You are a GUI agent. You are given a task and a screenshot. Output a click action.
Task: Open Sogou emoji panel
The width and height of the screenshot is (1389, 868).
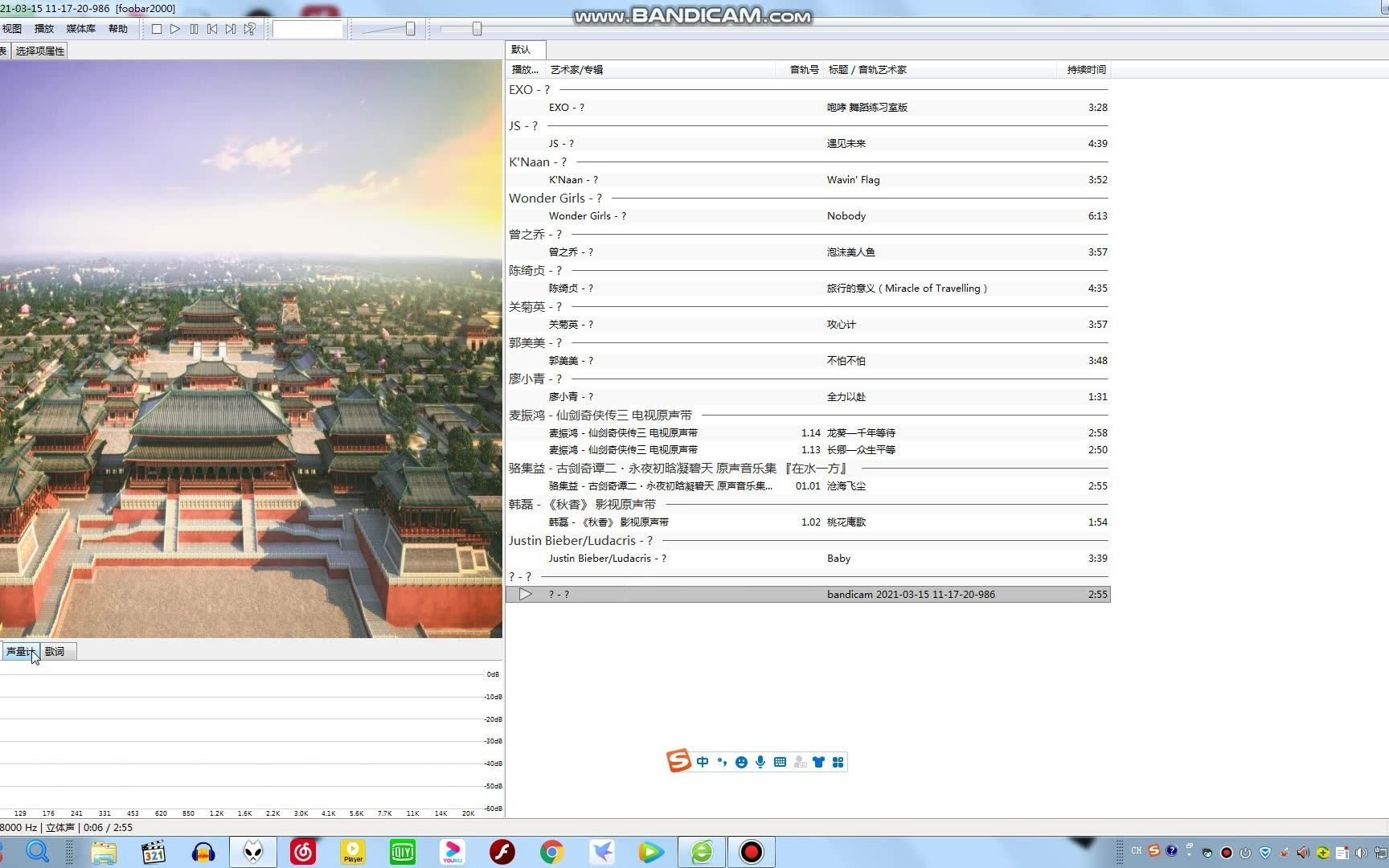coord(741,762)
